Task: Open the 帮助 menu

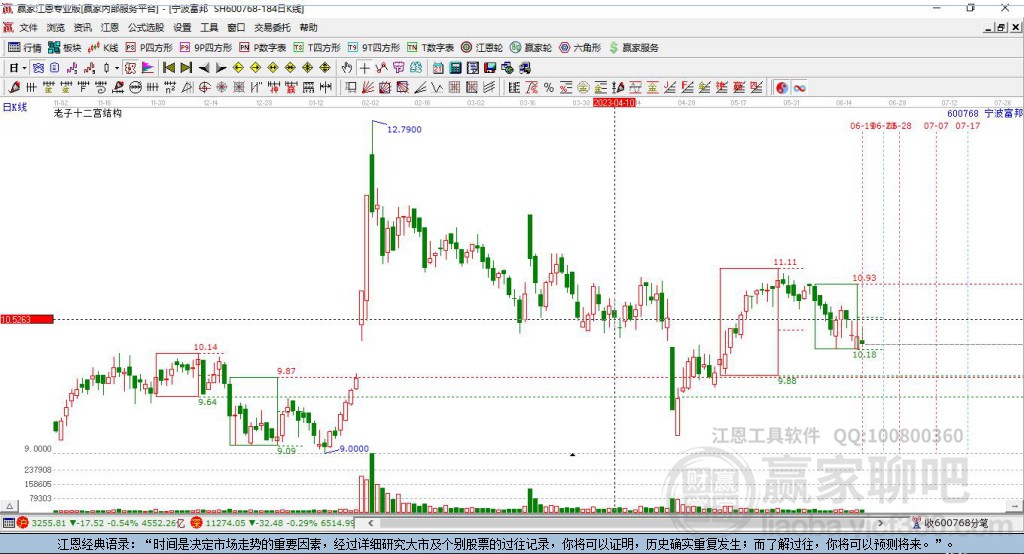Action: coord(308,27)
